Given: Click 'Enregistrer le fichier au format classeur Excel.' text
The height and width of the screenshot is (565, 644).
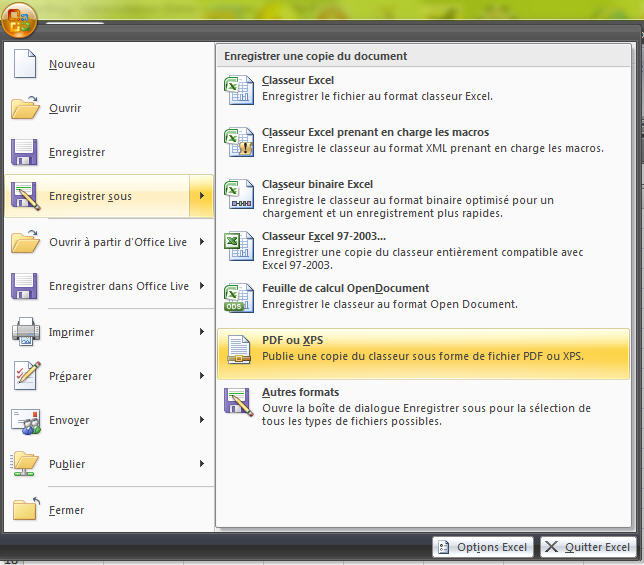Looking at the screenshot, I should [x=377, y=96].
